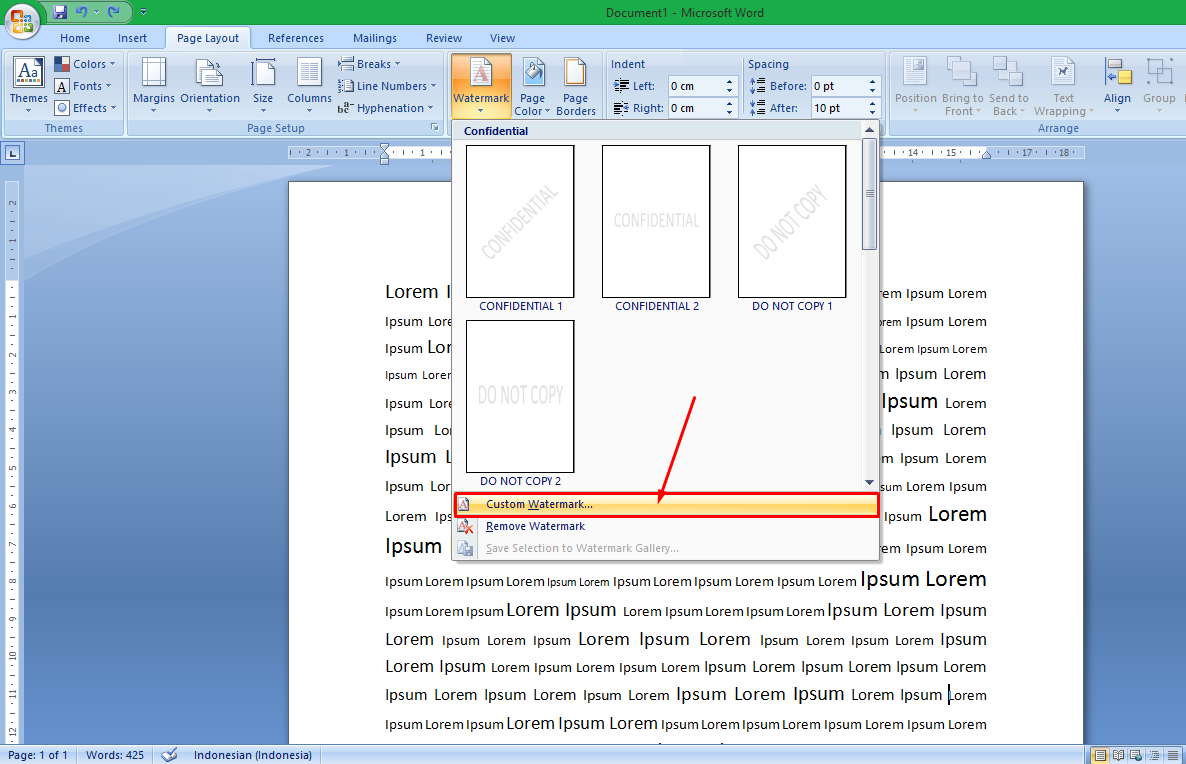Switch to Web Layout view
This screenshot has height=764, width=1186.
1136,755
